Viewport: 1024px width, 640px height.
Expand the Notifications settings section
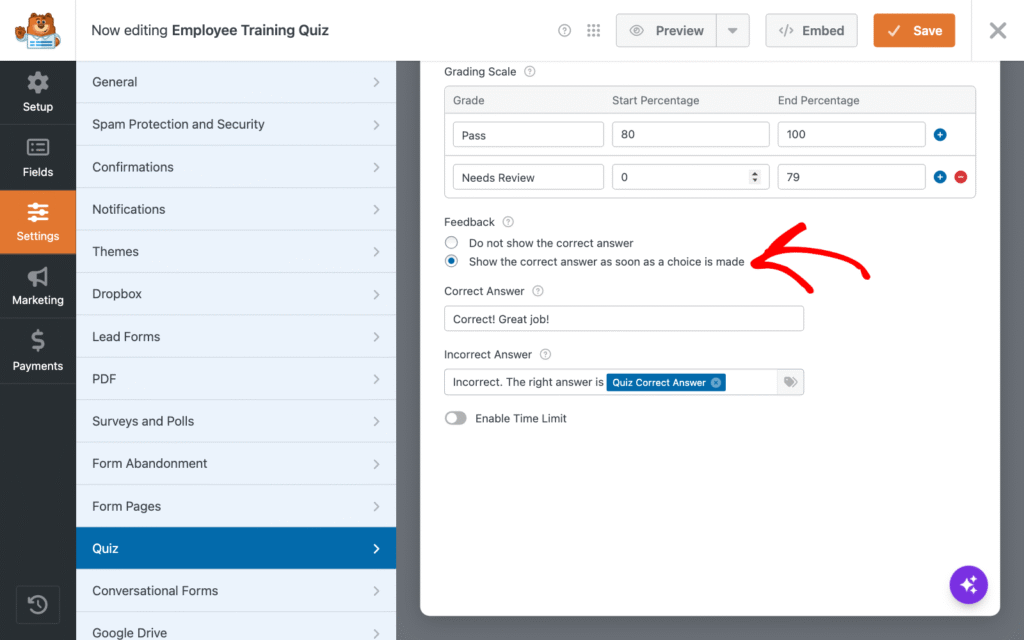[x=236, y=210]
